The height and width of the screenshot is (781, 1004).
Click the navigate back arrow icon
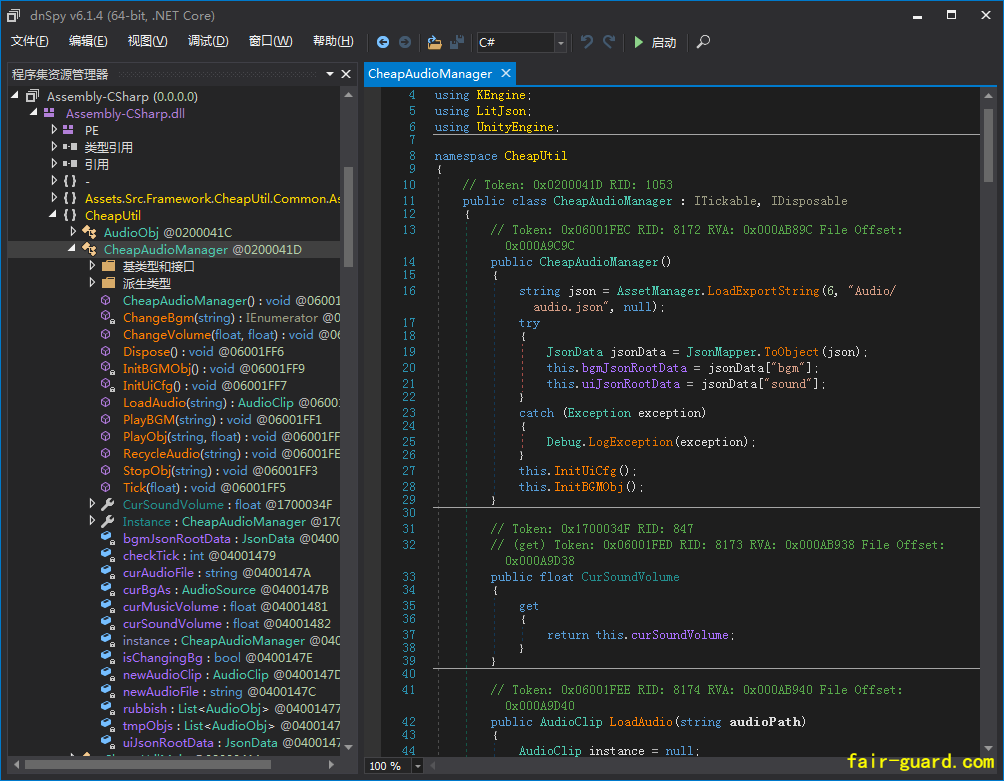click(383, 42)
